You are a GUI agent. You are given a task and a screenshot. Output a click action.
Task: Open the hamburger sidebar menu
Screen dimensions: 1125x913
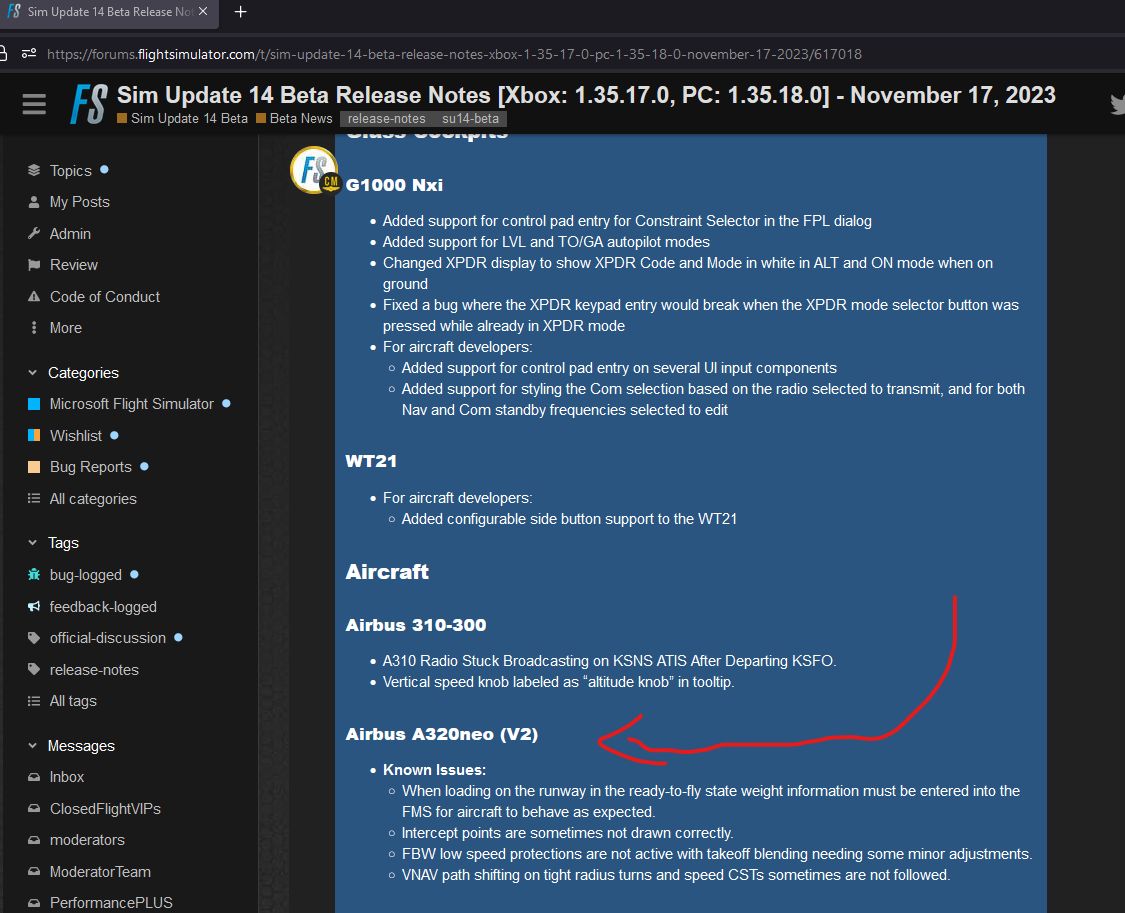coord(34,104)
